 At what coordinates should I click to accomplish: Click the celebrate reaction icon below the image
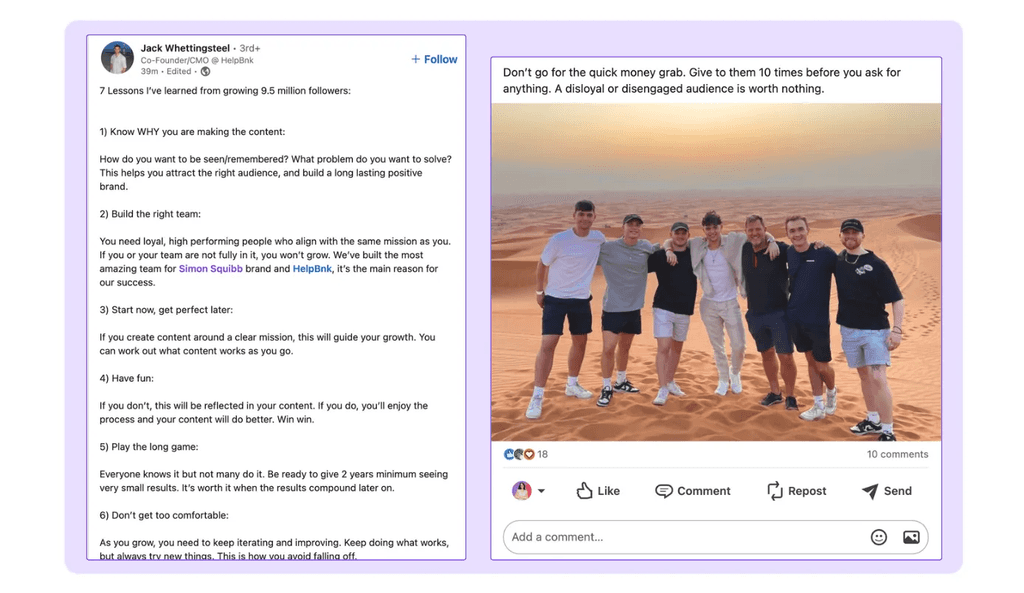(518, 454)
